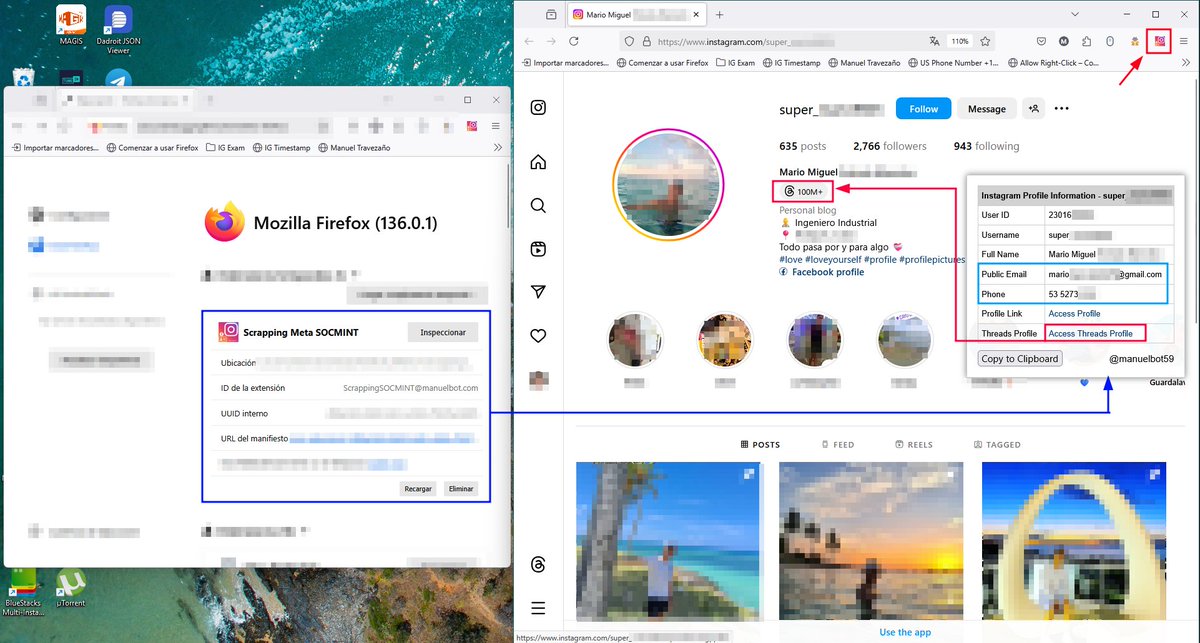Open the uTorrent desktop shortcut
Viewport: 1200px width, 643px height.
coord(70,588)
